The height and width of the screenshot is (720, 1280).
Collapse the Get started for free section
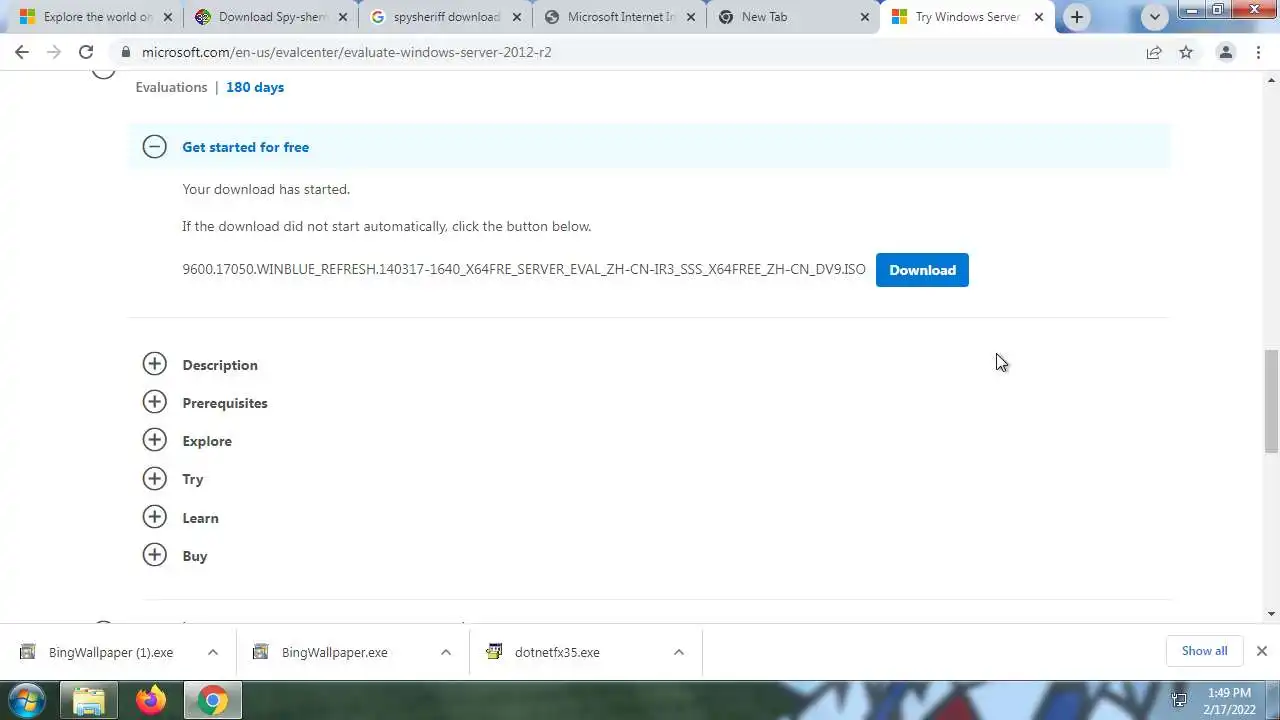coord(154,147)
